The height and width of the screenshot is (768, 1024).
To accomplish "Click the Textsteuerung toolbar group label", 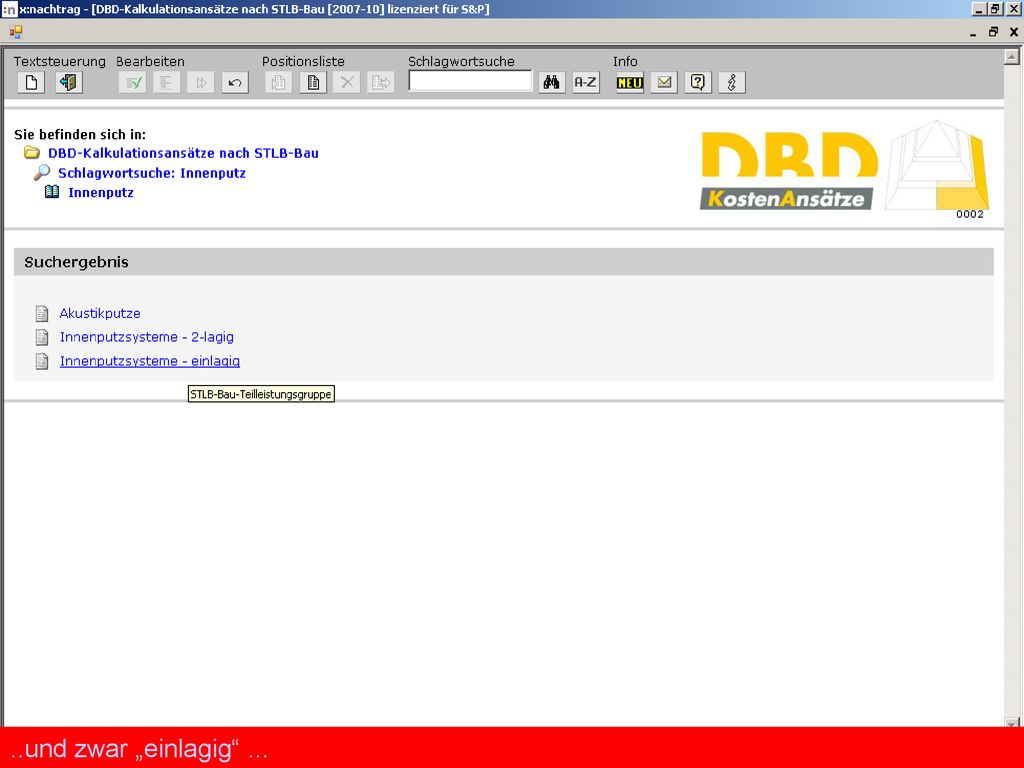I will [59, 61].
